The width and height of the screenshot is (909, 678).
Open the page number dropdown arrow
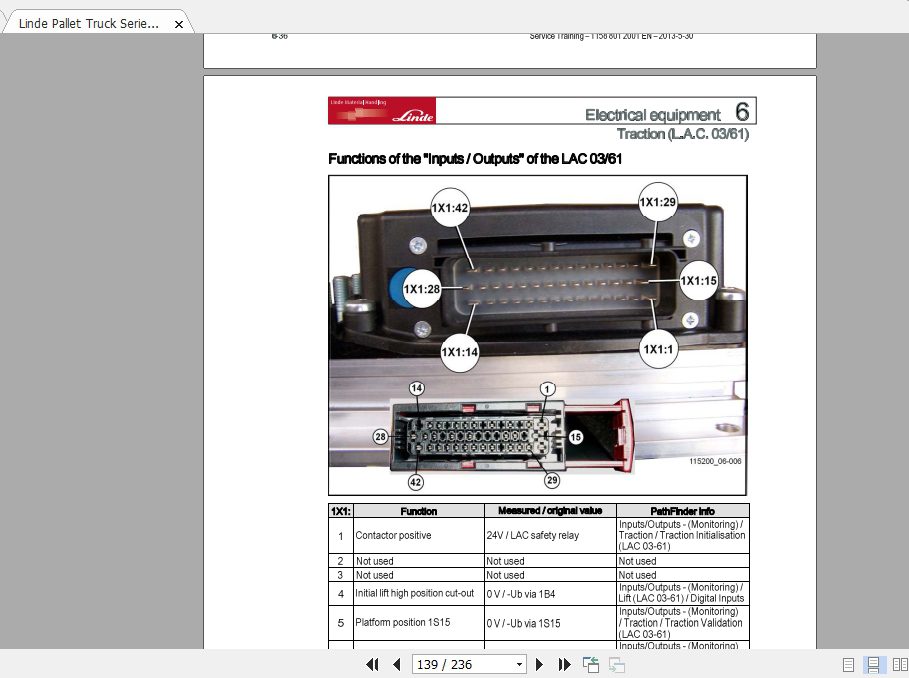tap(519, 665)
